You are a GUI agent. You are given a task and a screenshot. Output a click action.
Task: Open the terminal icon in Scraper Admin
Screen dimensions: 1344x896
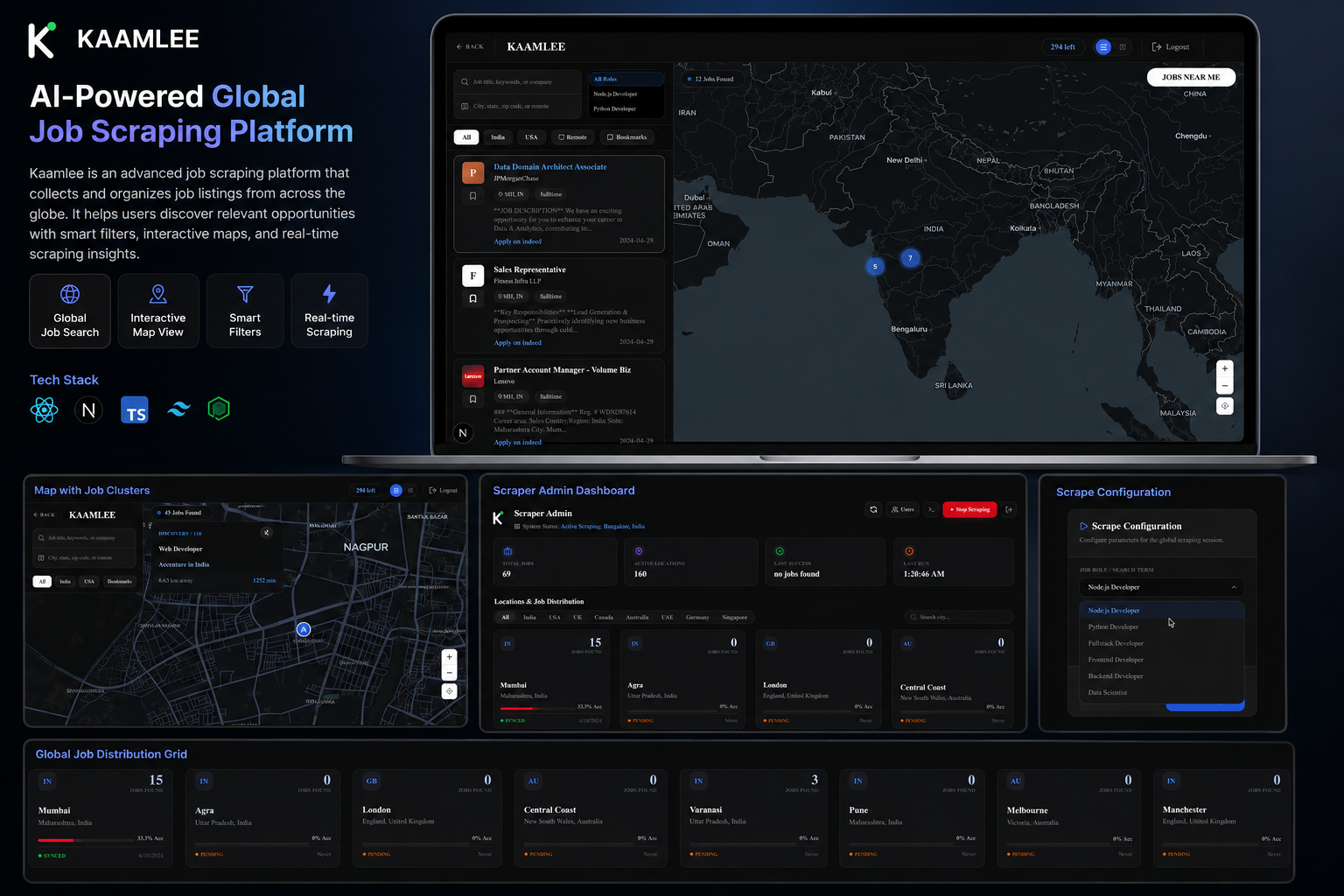tap(931, 509)
